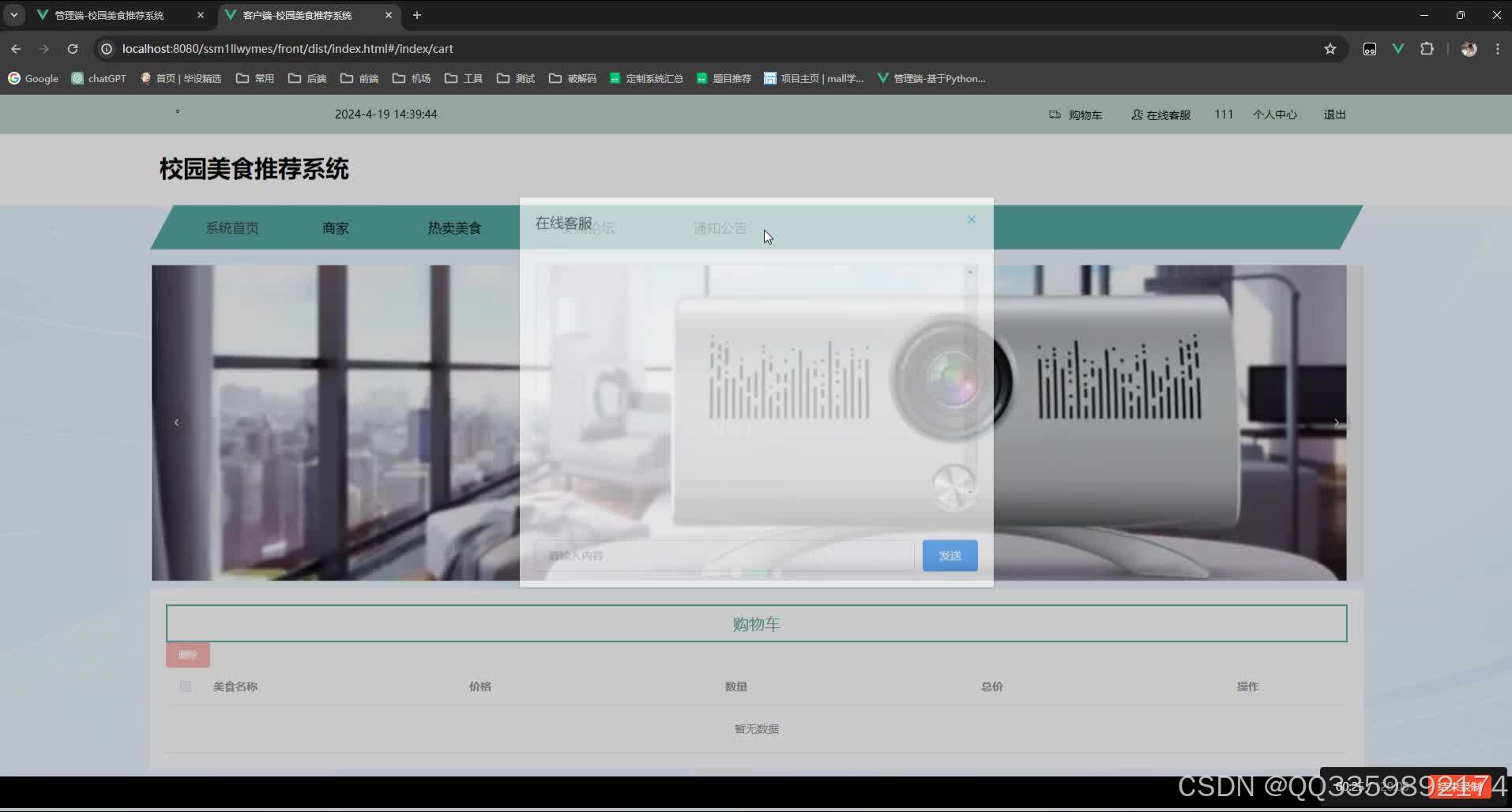The width and height of the screenshot is (1512, 812).
Task: Bookmark this page with the star icon
Action: click(x=1330, y=49)
